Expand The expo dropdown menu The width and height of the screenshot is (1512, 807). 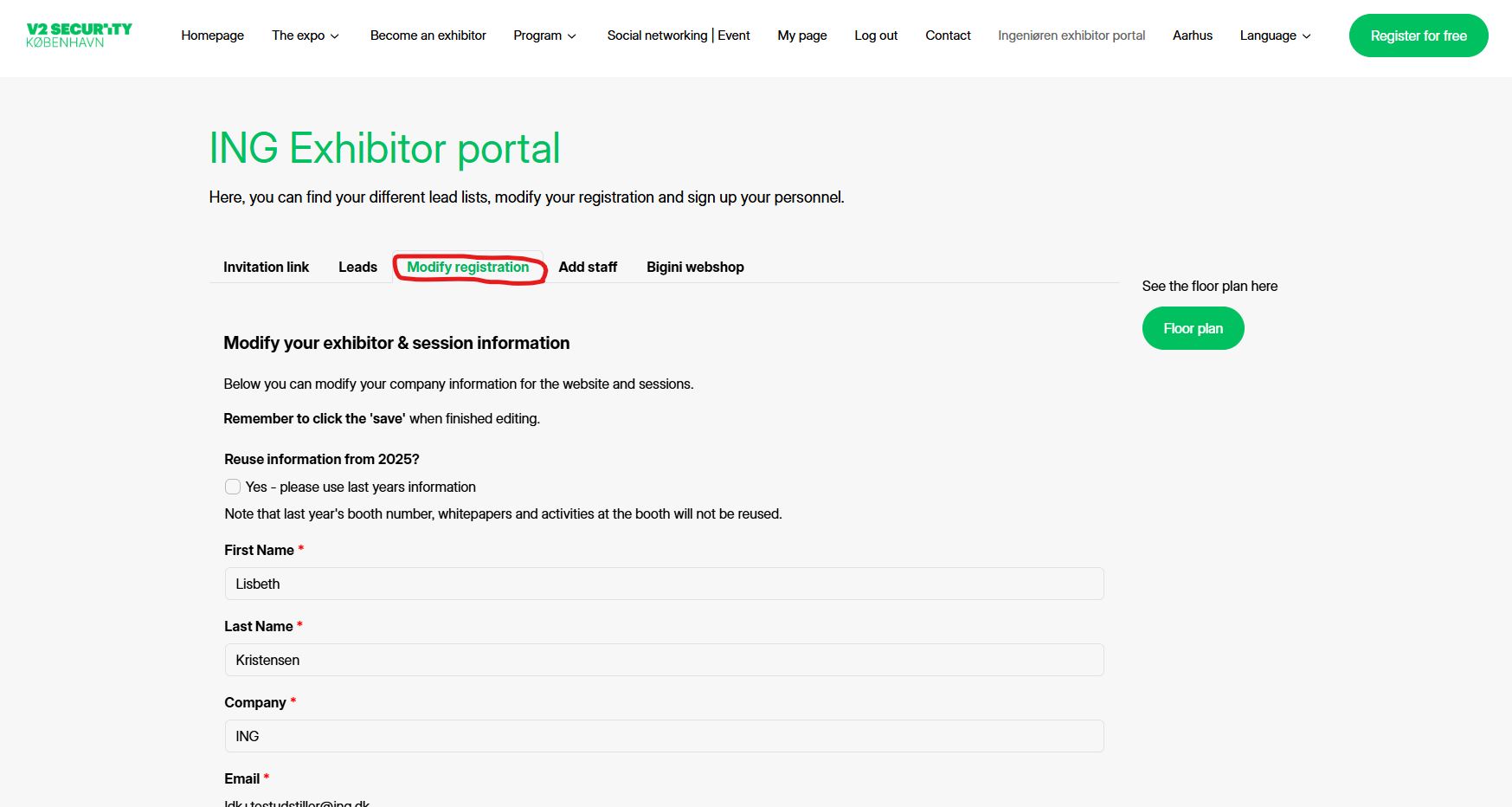click(305, 36)
